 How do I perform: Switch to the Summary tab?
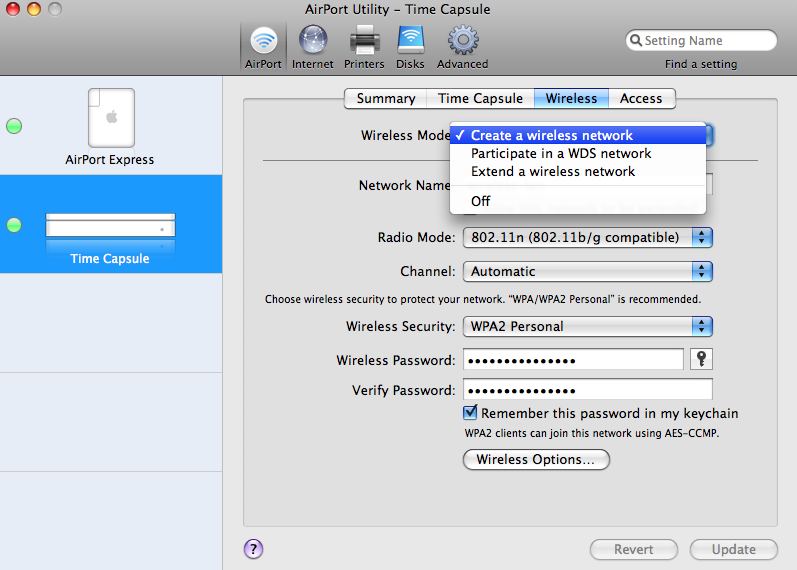pyautogui.click(x=386, y=99)
